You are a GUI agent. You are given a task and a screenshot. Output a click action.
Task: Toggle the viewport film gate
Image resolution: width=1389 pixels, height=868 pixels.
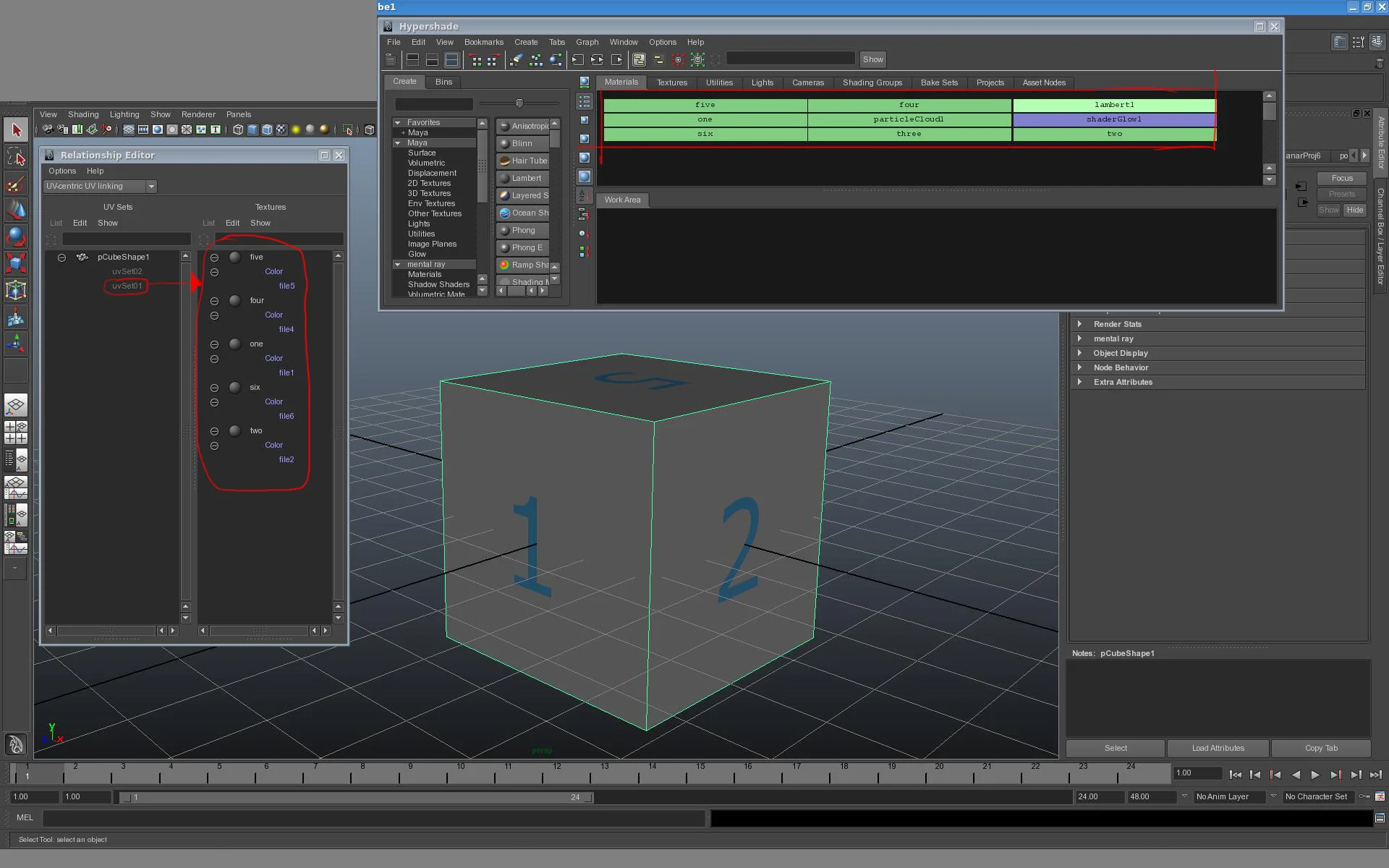pyautogui.click(x=143, y=129)
